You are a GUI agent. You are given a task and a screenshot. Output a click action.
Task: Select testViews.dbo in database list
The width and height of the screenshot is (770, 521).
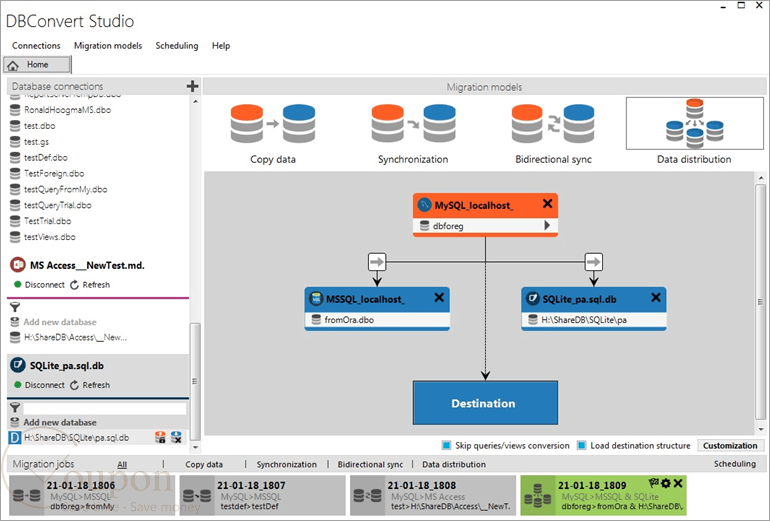pyautogui.click(x=50, y=237)
